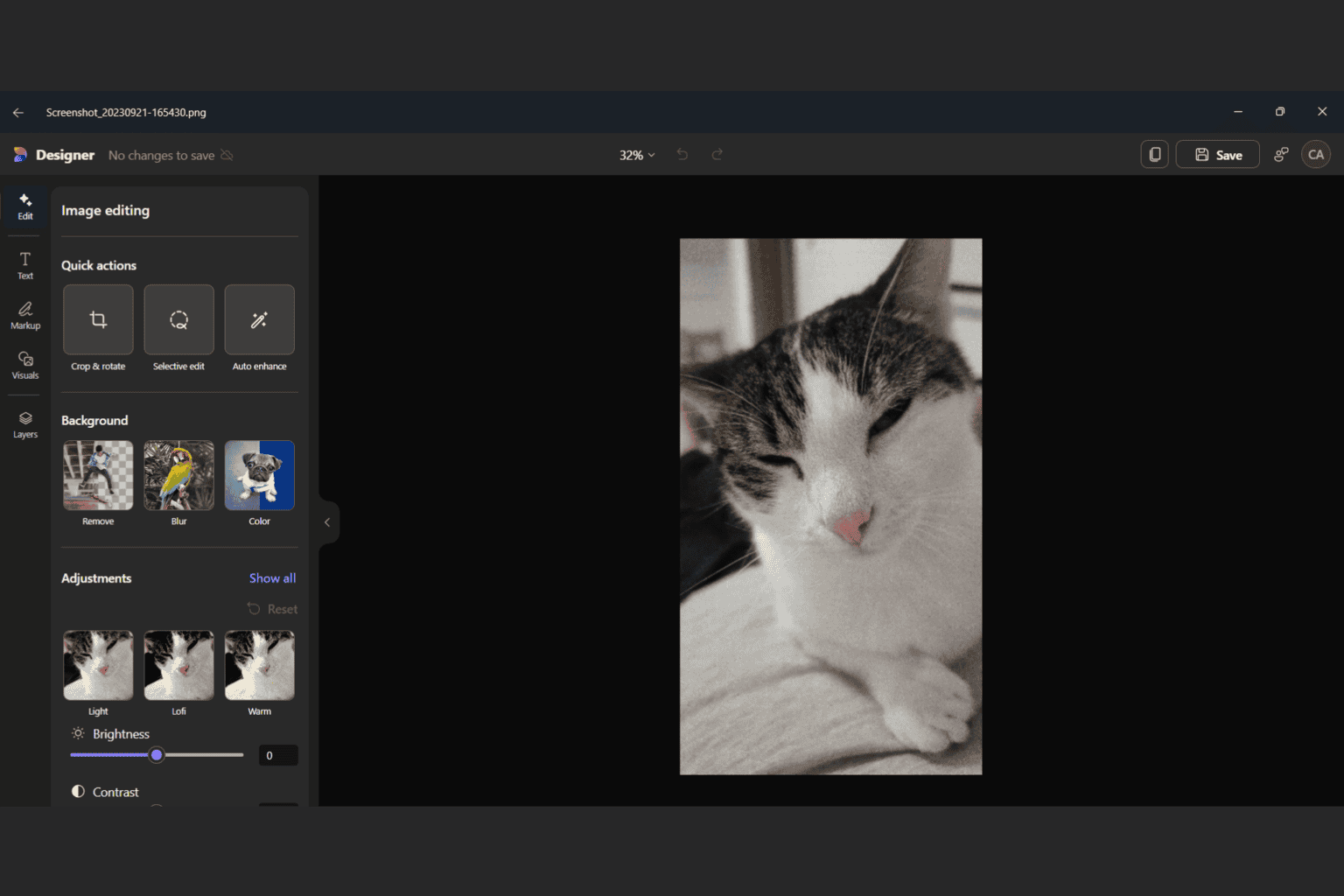Open the 32% zoom dropdown
This screenshot has height=896, width=1344.
point(637,155)
